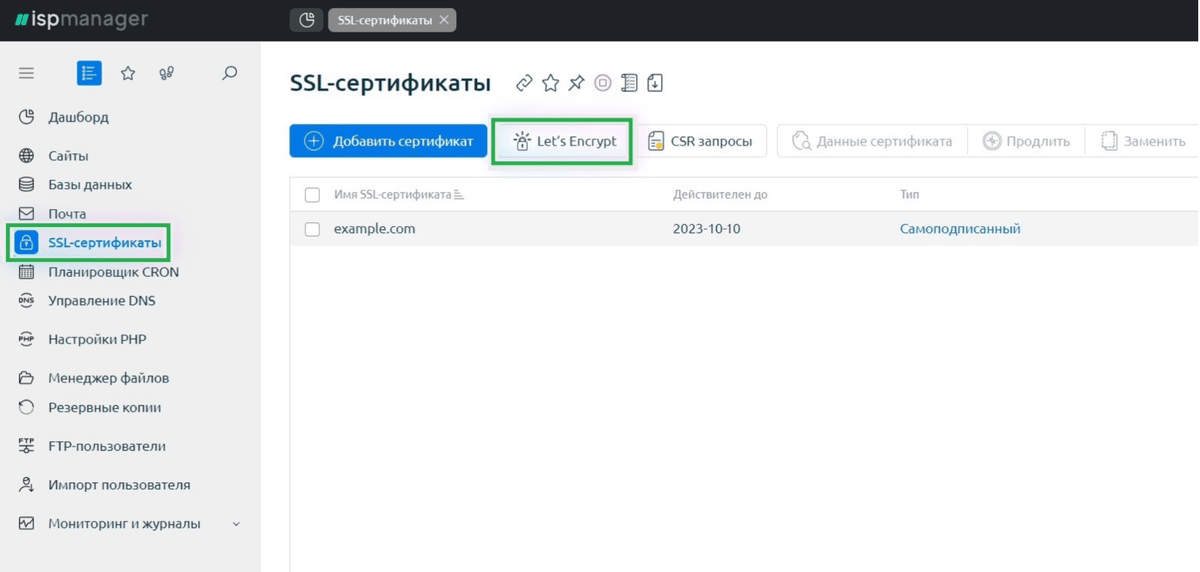Viewport: 1200px width, 572px height.
Task: Open the tree structure icon beside the sidebar star
Action: [x=167, y=73]
